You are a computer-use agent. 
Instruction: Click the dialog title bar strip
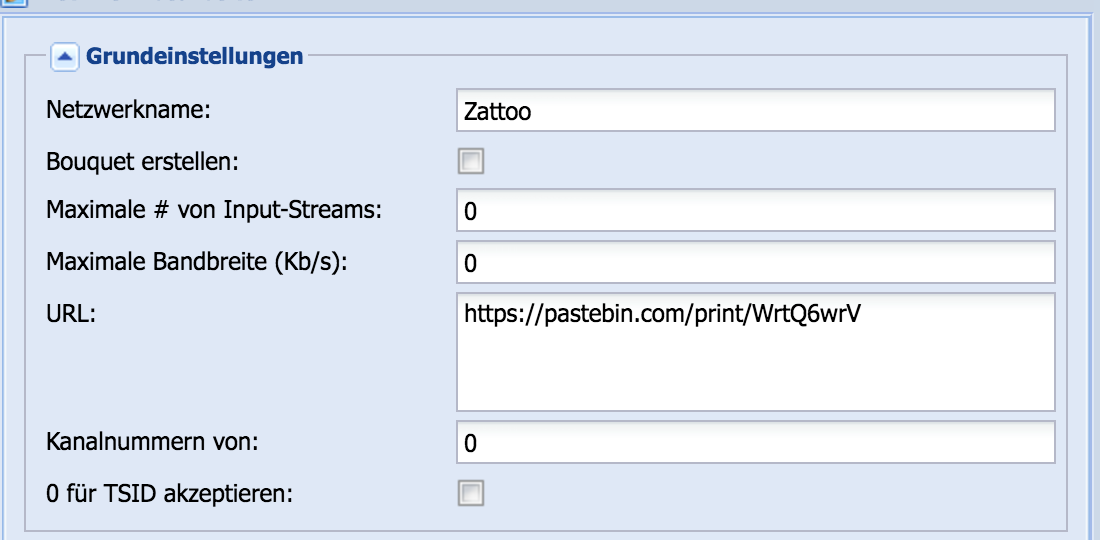coord(550,4)
